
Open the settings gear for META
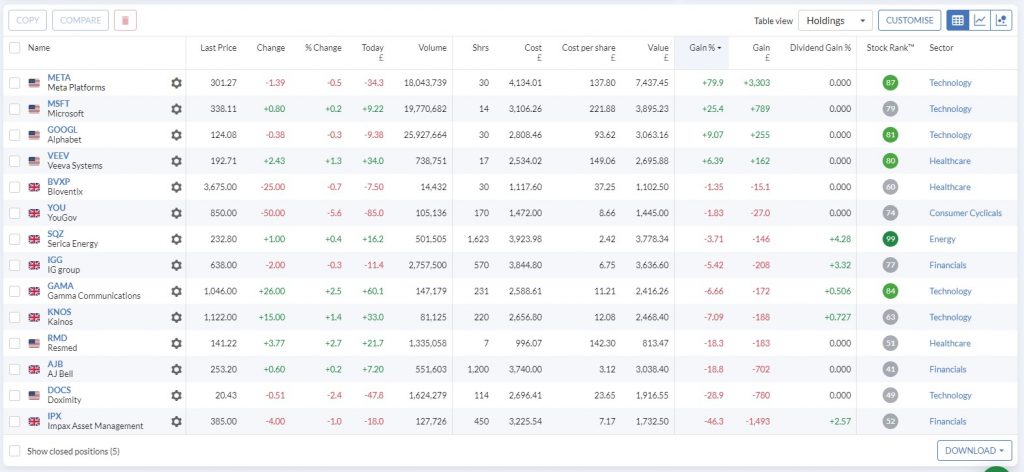176,83
